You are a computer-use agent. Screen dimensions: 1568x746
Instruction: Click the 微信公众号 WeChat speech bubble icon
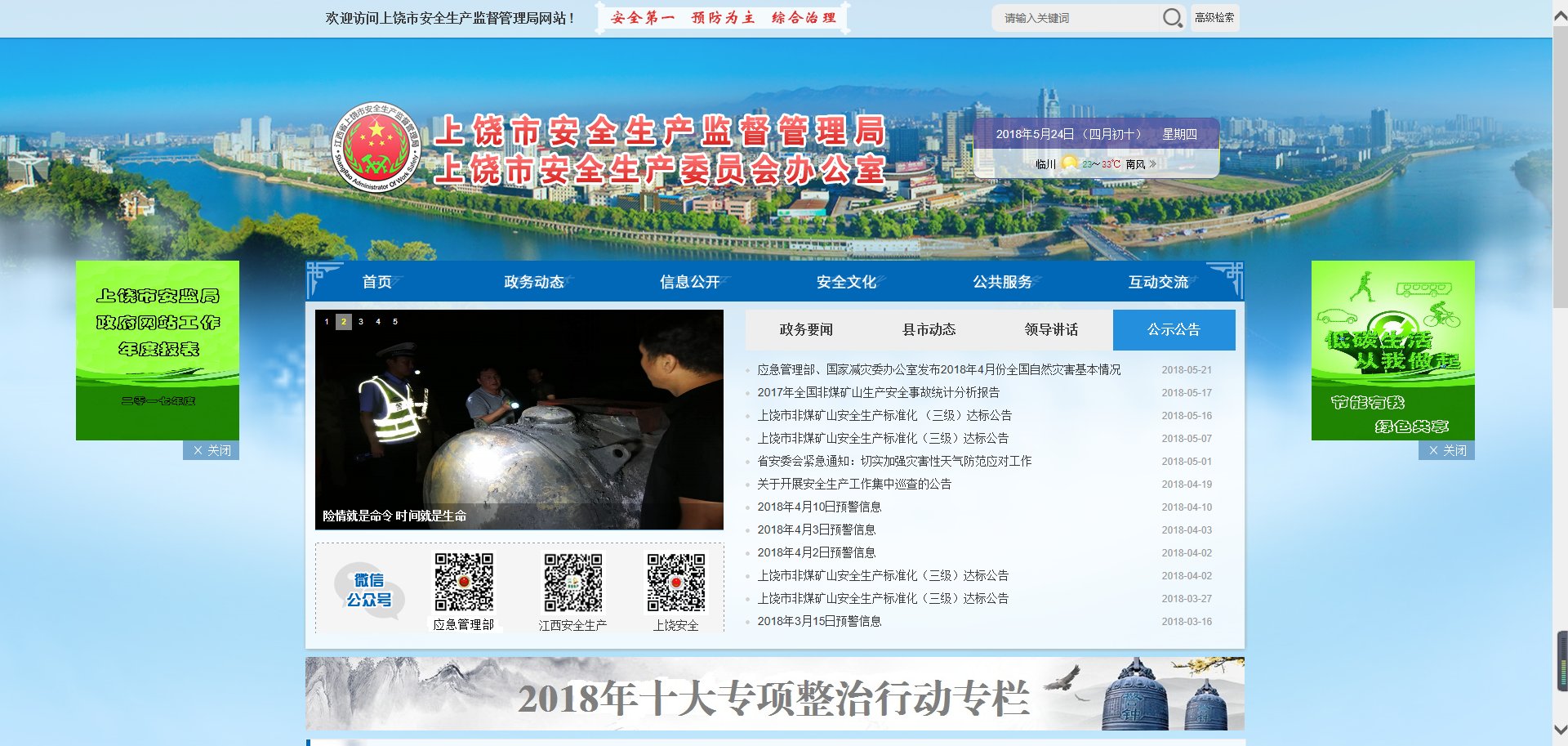coord(369,590)
